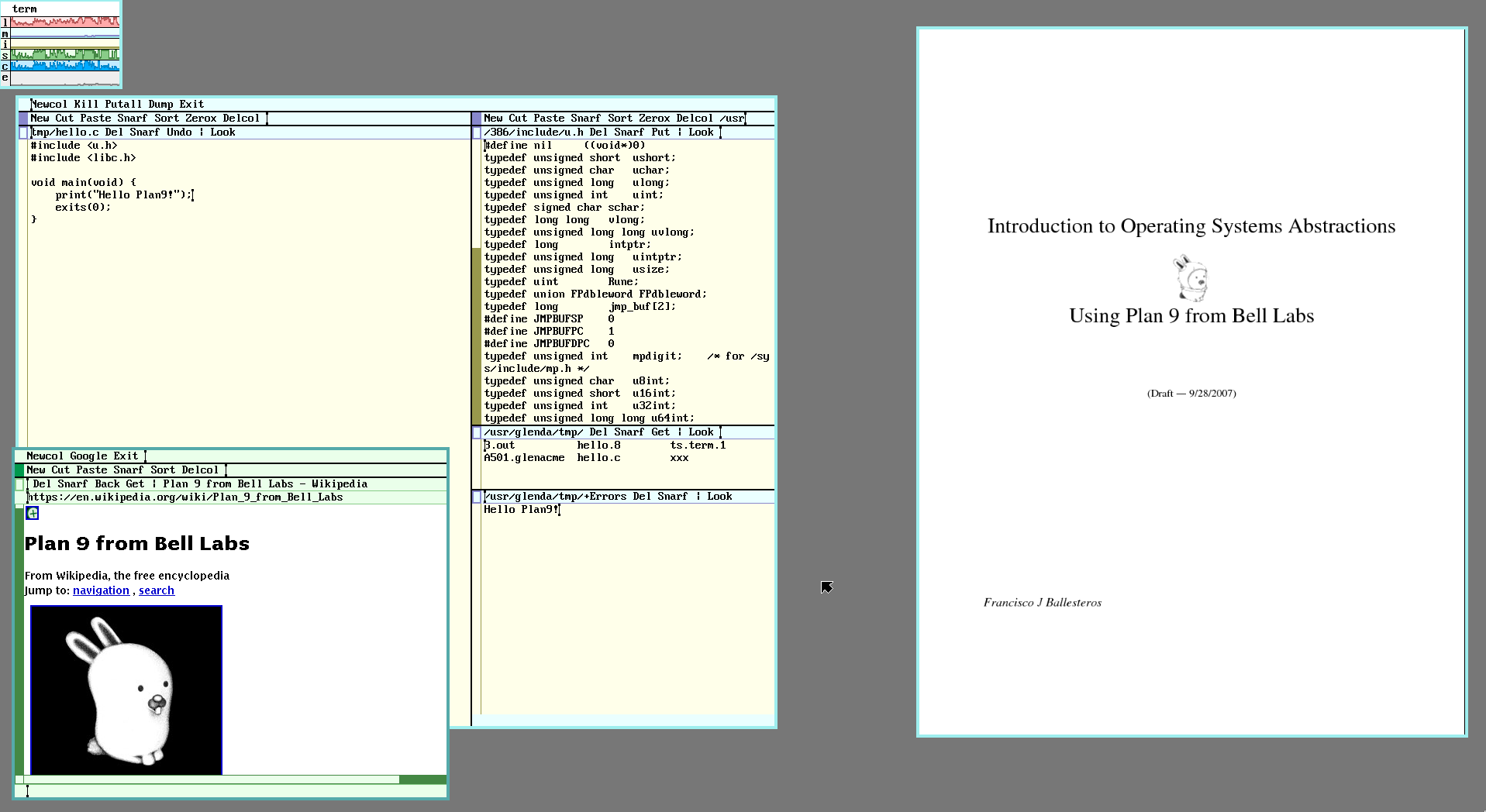Click the layout box of the hello.c window

[23, 132]
